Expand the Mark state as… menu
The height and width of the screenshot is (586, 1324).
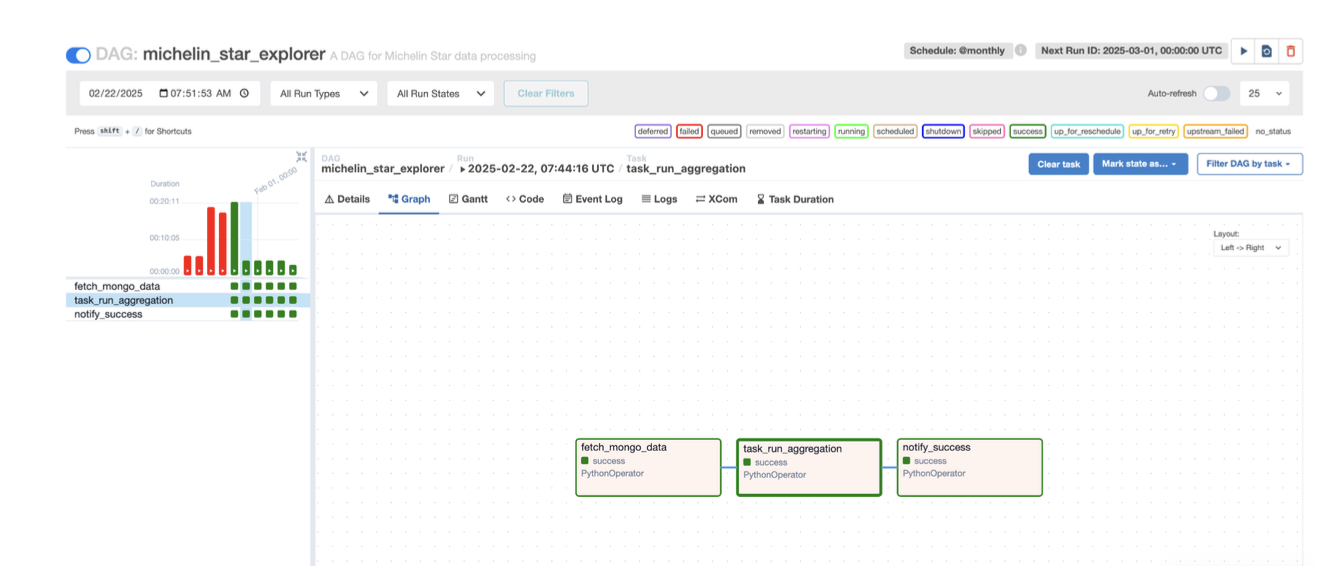(x=1140, y=164)
